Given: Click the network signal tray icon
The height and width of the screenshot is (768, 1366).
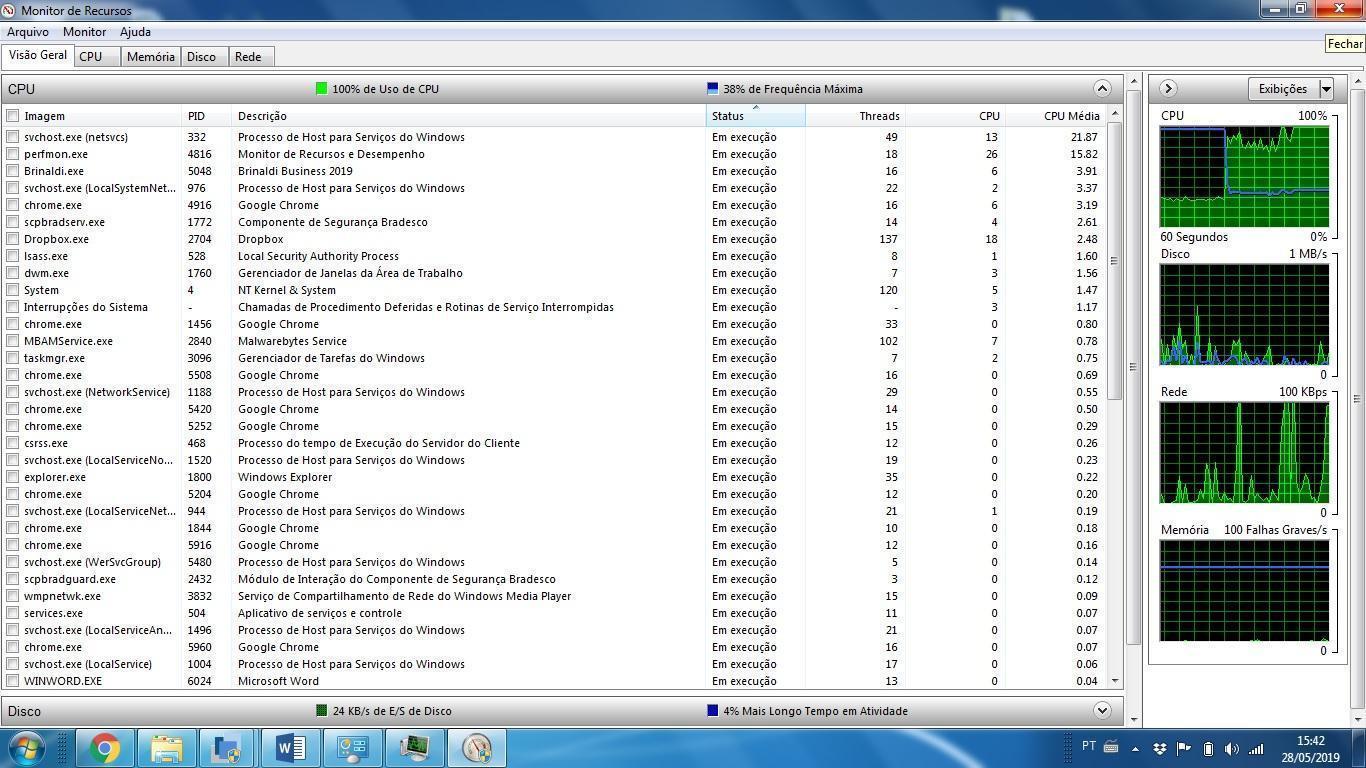Looking at the screenshot, I should pyautogui.click(x=1256, y=748).
